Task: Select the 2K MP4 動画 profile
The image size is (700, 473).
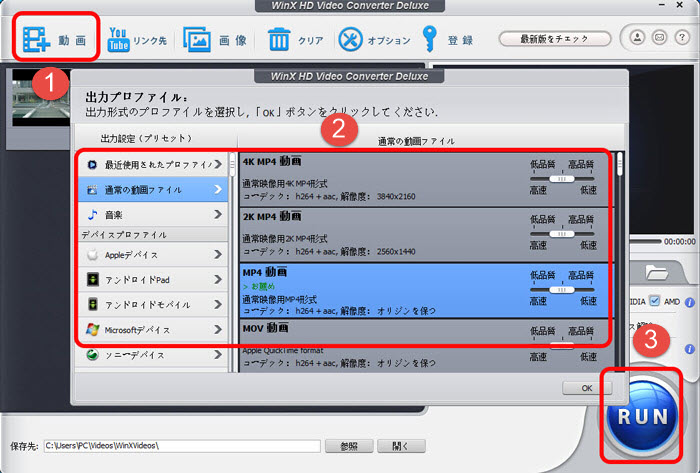Action: pos(426,235)
